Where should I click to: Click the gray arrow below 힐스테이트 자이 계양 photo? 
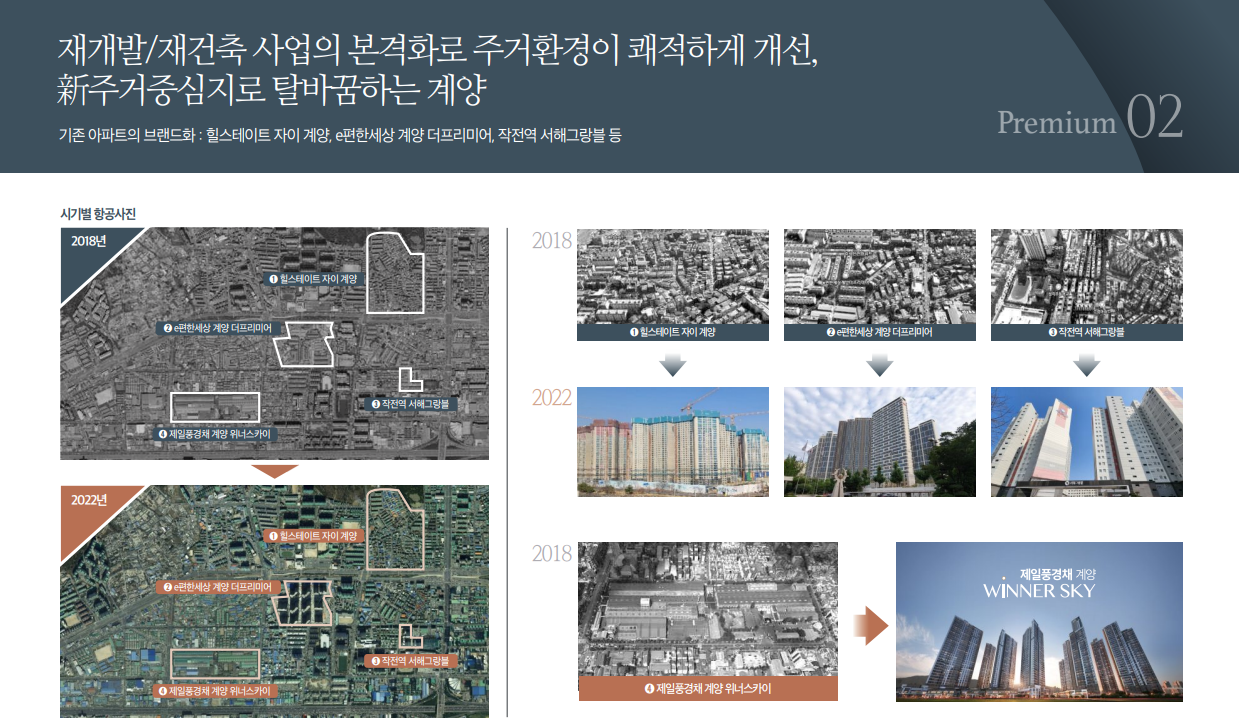click(673, 365)
